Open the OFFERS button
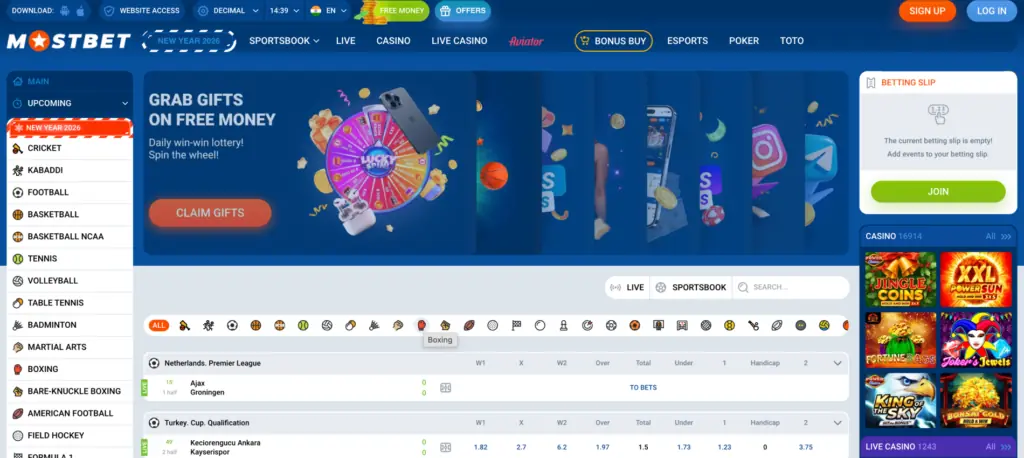 click(x=462, y=11)
